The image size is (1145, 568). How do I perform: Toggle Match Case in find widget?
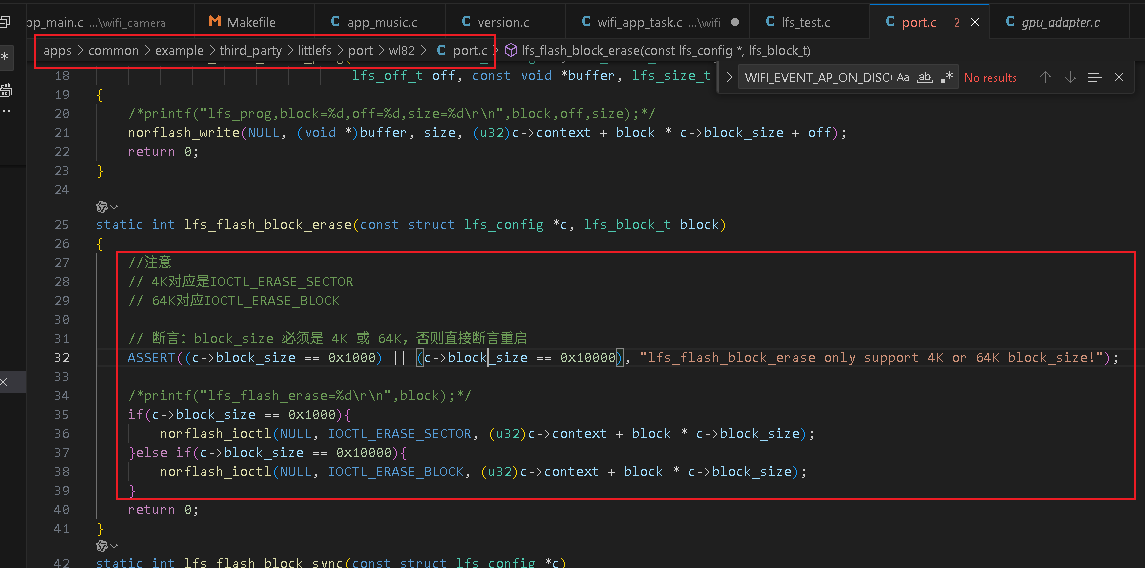(x=903, y=77)
